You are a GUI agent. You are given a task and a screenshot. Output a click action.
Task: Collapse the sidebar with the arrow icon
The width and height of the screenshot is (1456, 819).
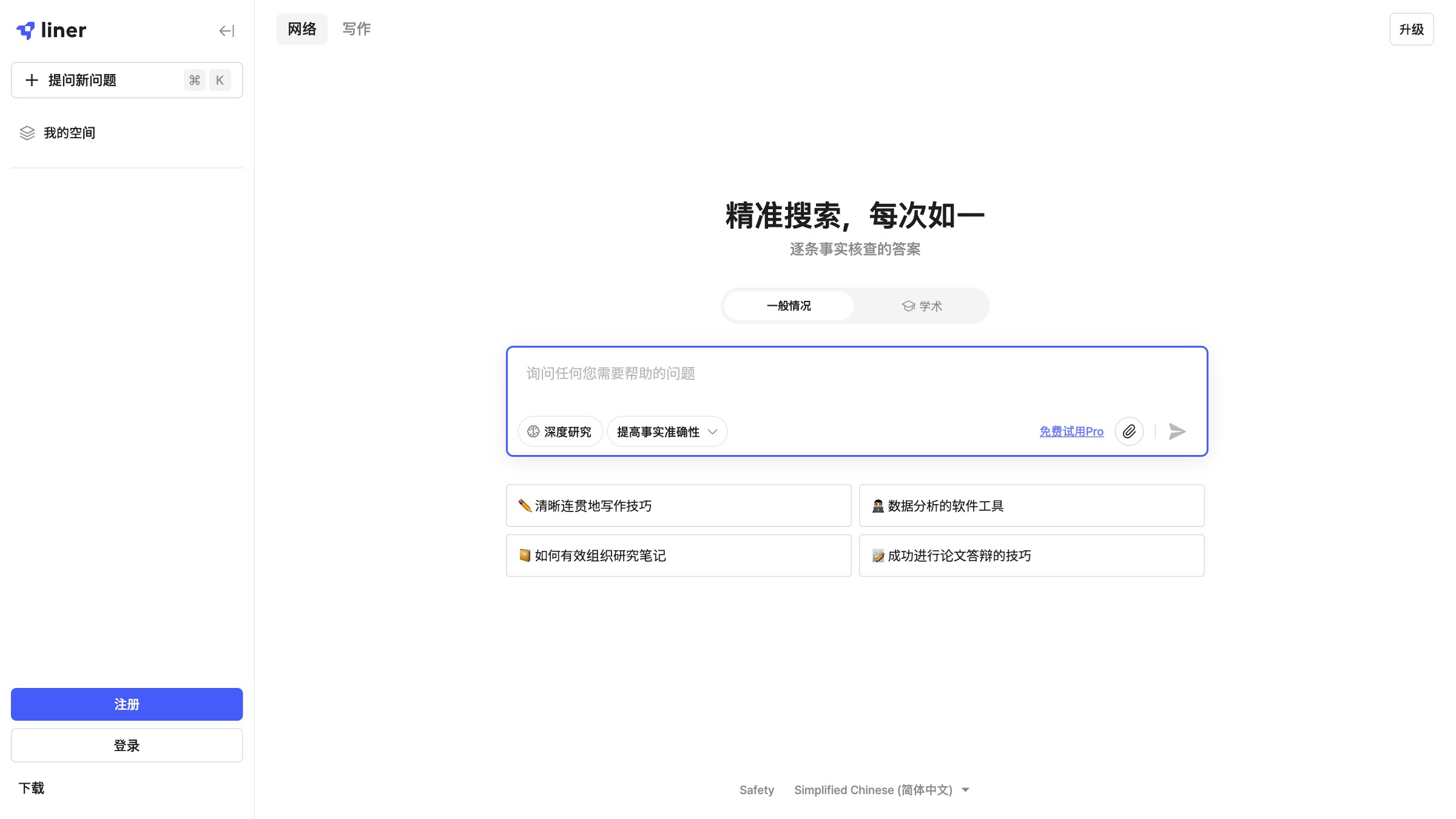coord(226,31)
